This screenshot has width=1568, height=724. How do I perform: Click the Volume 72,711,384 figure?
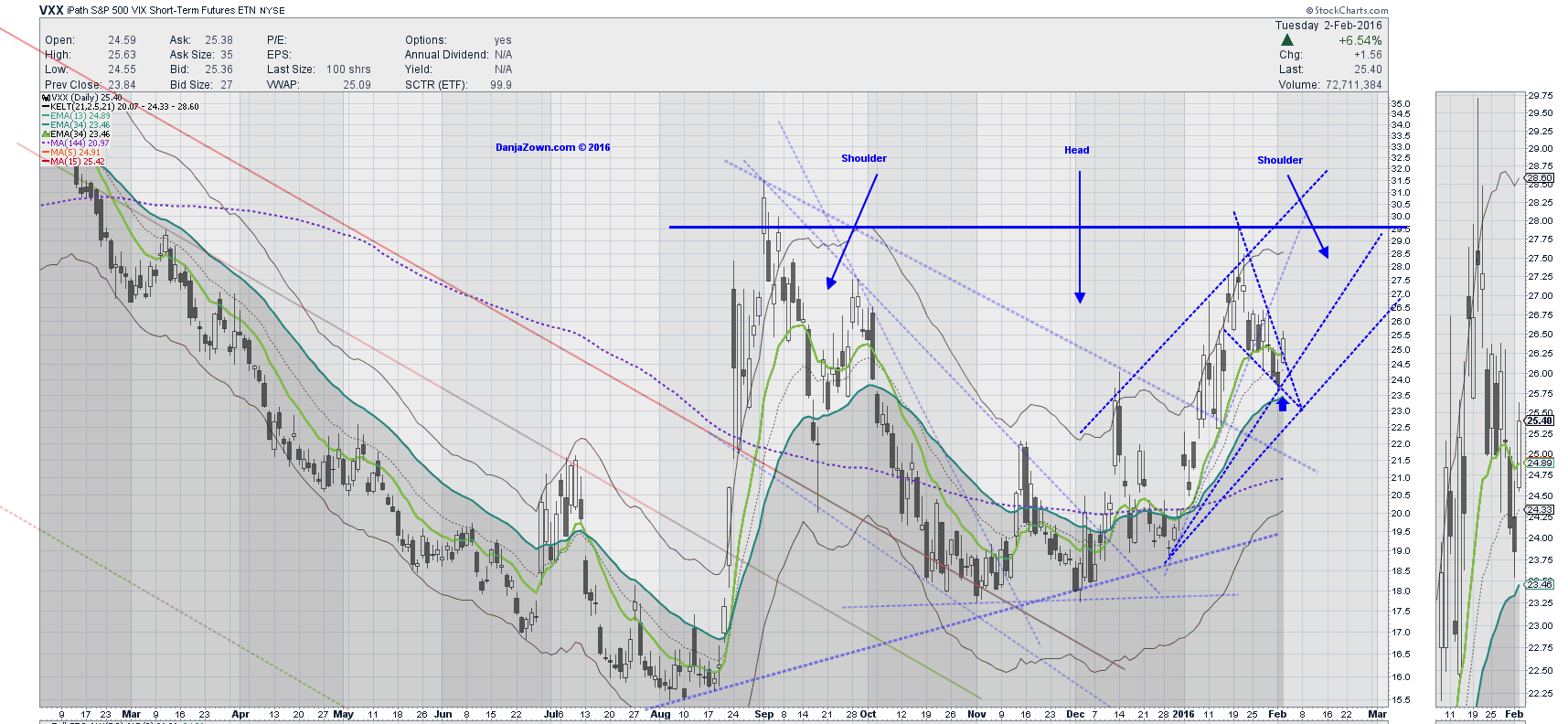(1354, 85)
